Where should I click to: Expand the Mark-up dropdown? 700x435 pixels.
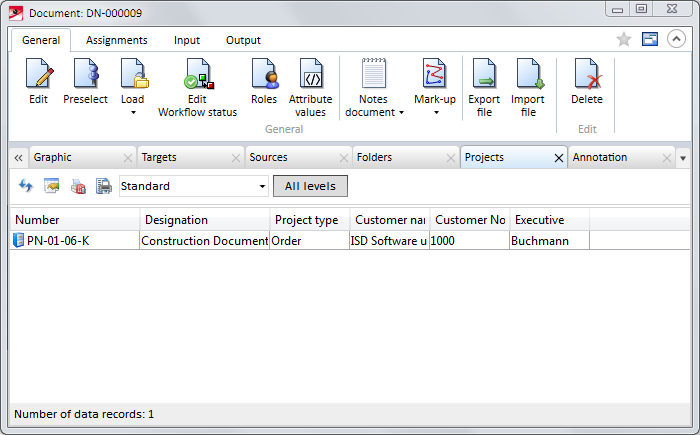tap(435, 112)
